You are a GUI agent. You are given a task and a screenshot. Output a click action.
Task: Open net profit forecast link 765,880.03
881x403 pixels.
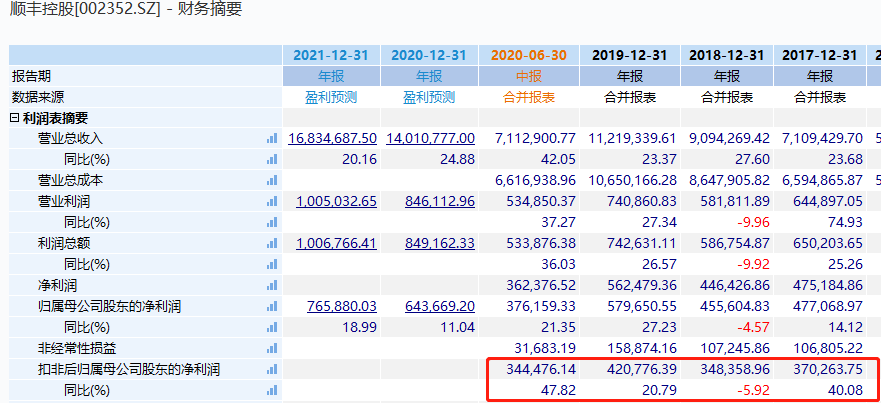point(342,307)
